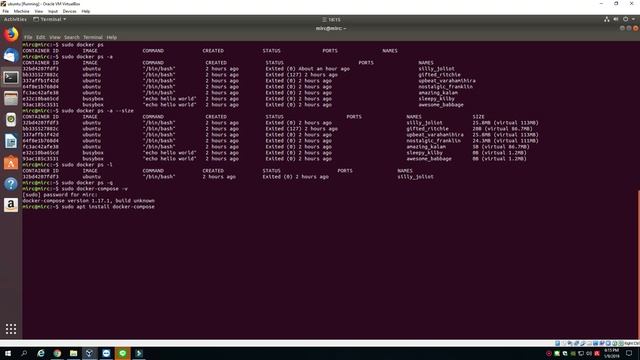Open the green LINE app in taskbar
This screenshot has height=360, width=640.
tap(122, 353)
